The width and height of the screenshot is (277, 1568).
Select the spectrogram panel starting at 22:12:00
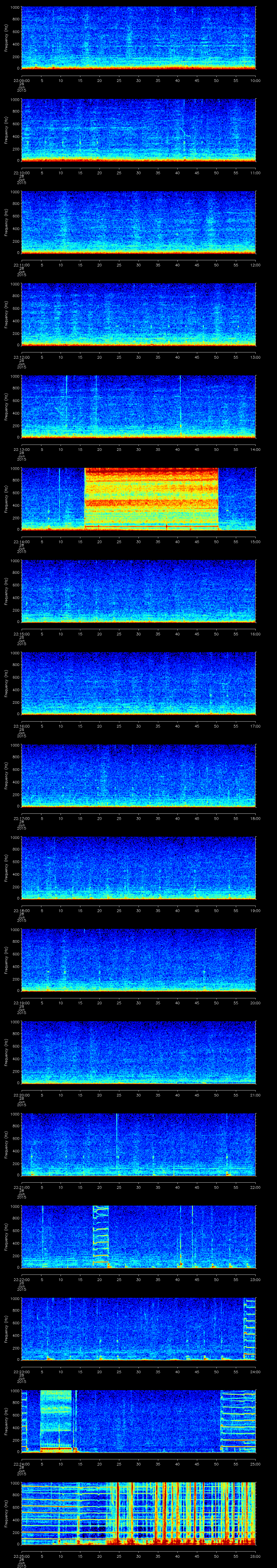pyautogui.click(x=138, y=315)
